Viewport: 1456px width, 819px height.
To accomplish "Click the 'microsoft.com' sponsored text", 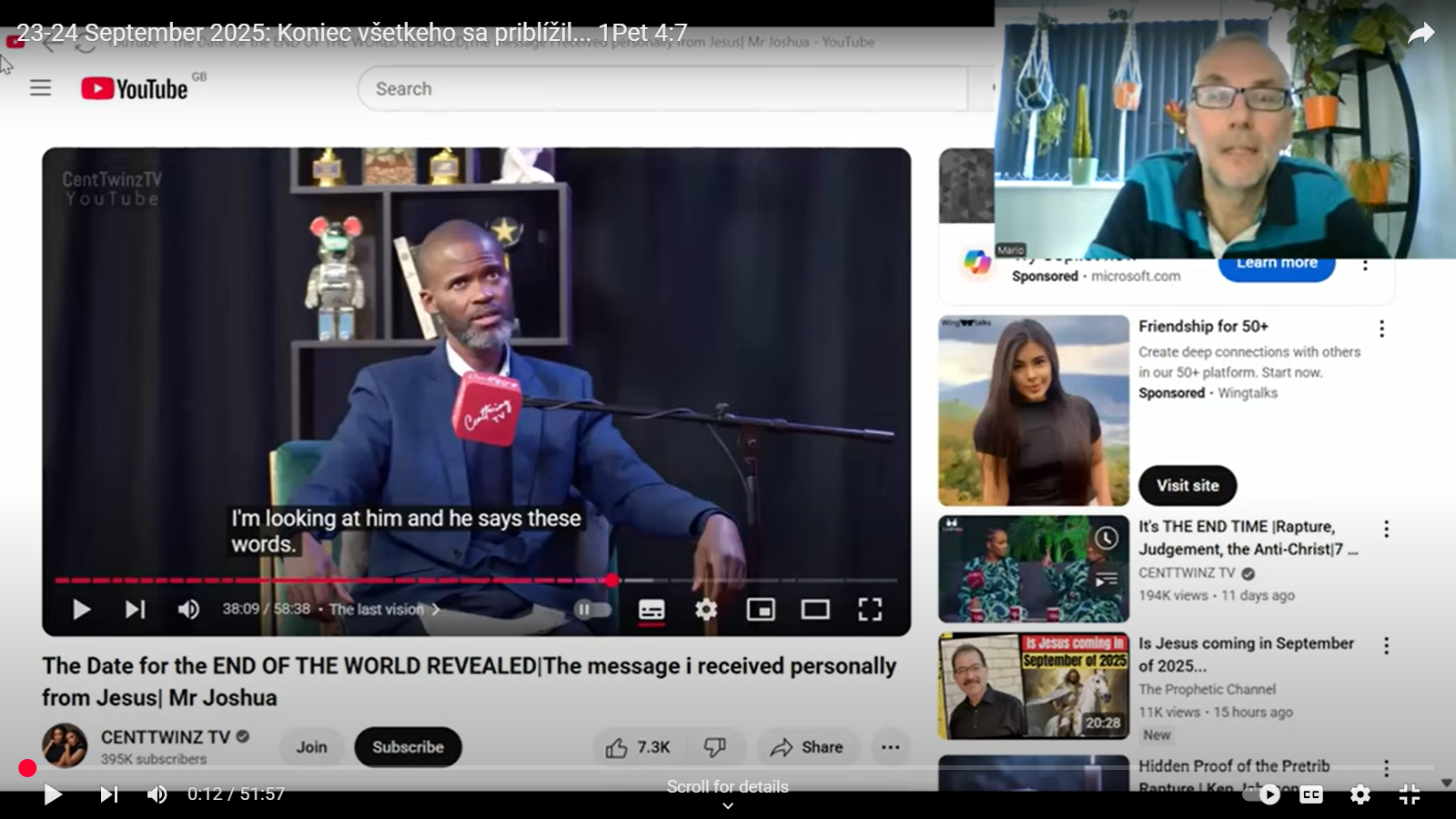I will [x=1136, y=276].
